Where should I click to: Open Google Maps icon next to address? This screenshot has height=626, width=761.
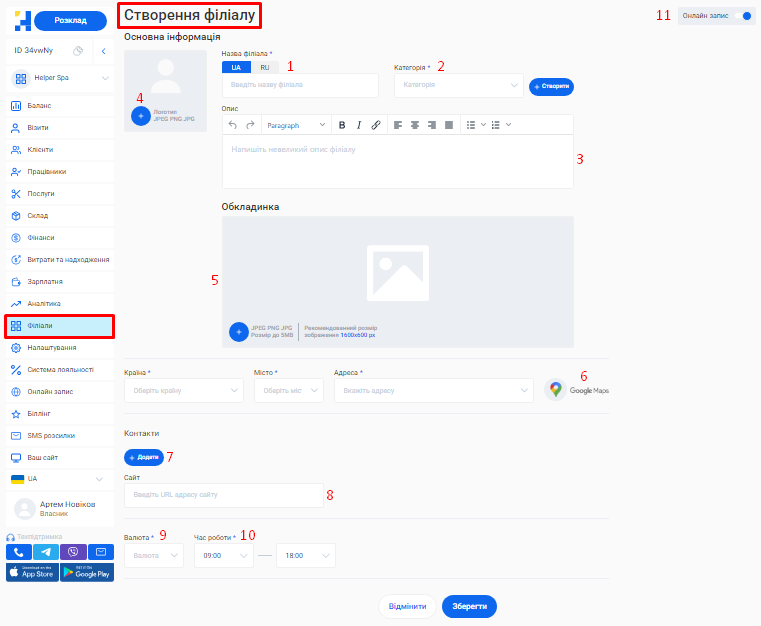556,390
